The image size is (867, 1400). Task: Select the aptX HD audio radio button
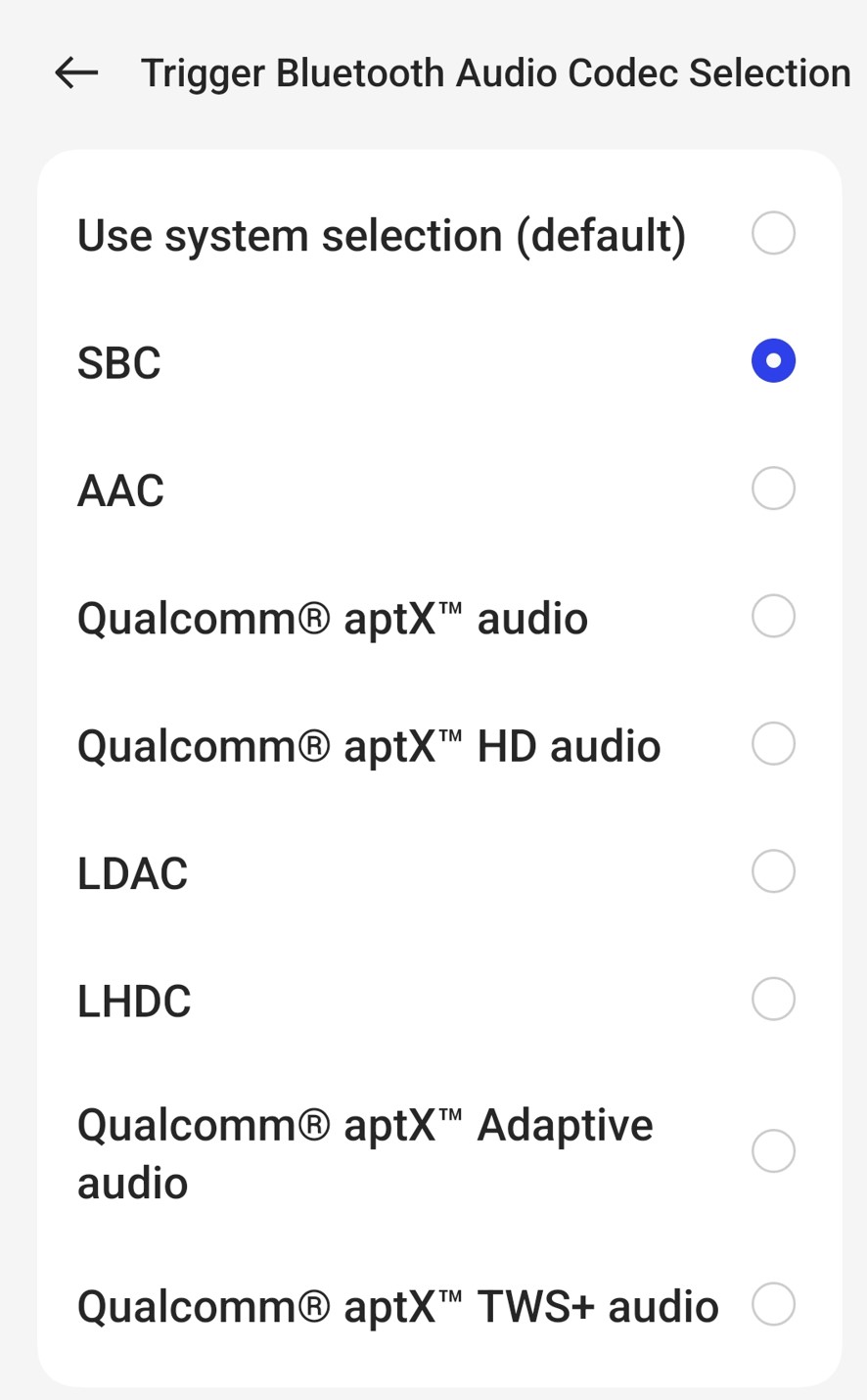[773, 744]
